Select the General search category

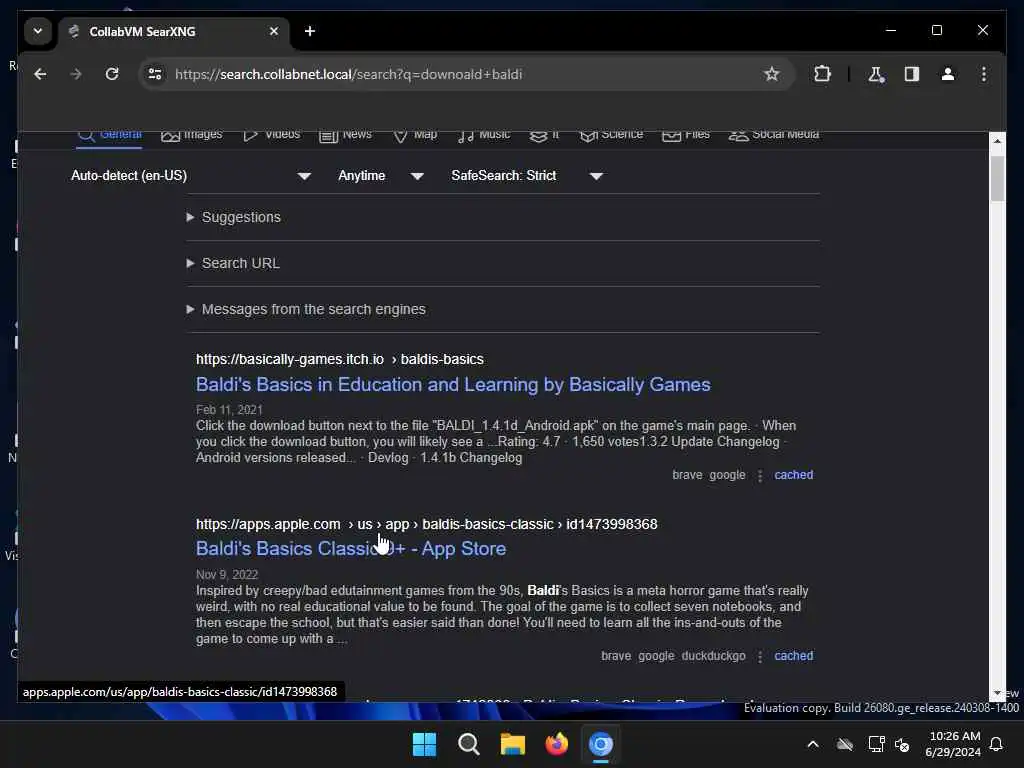pyautogui.click(x=109, y=135)
